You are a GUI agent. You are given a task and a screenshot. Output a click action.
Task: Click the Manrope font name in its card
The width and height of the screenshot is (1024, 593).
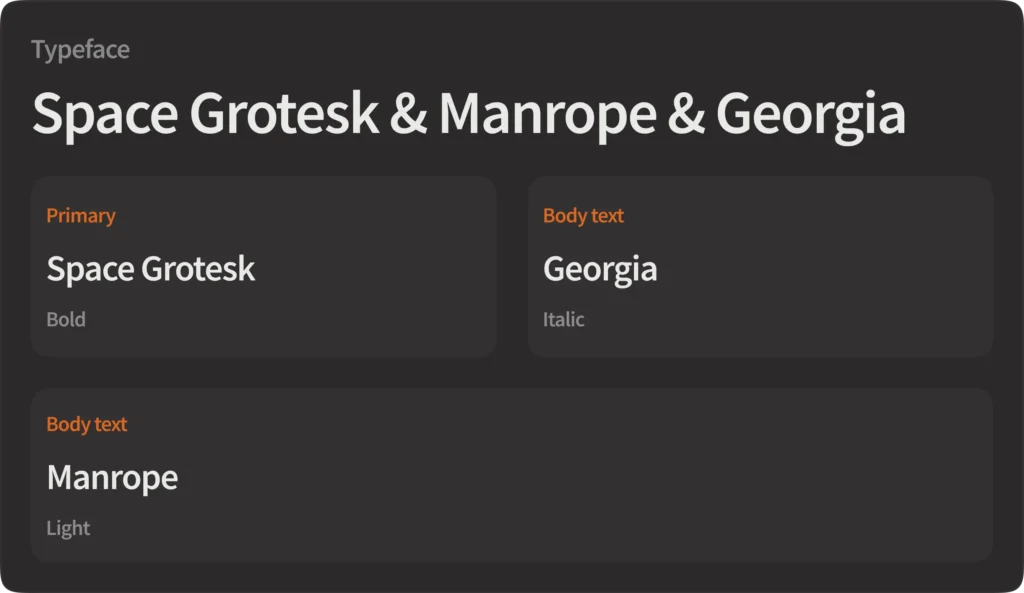pos(112,478)
